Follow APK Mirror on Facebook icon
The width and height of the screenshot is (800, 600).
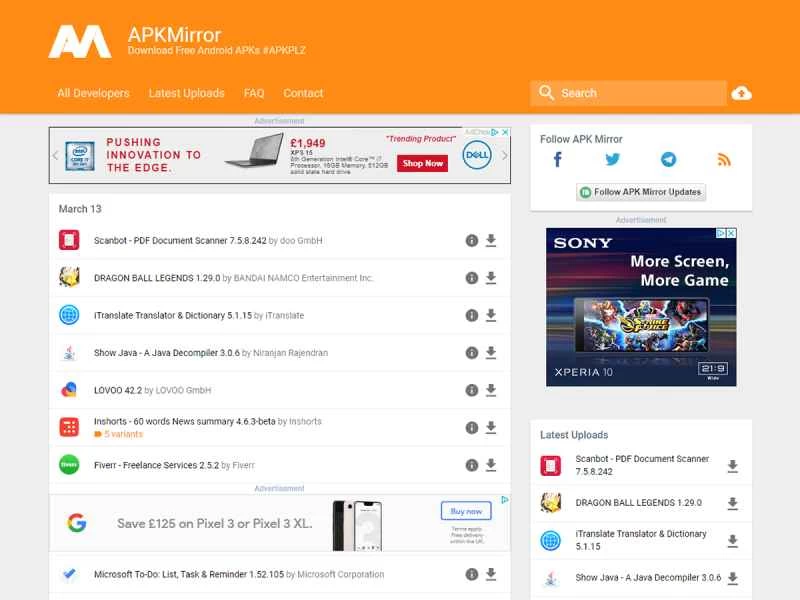557,159
